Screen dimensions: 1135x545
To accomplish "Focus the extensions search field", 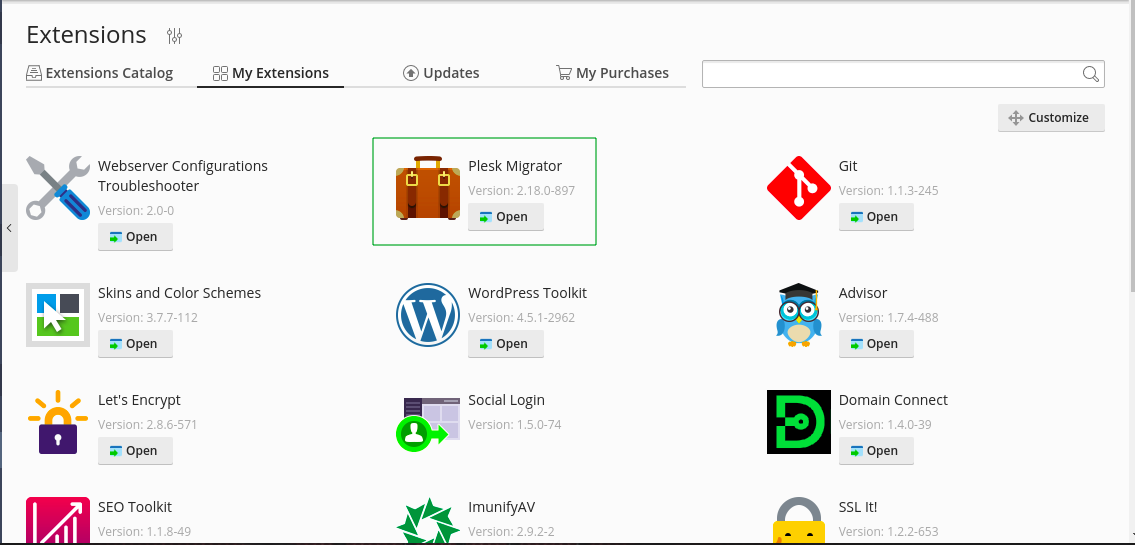I will (x=903, y=74).
